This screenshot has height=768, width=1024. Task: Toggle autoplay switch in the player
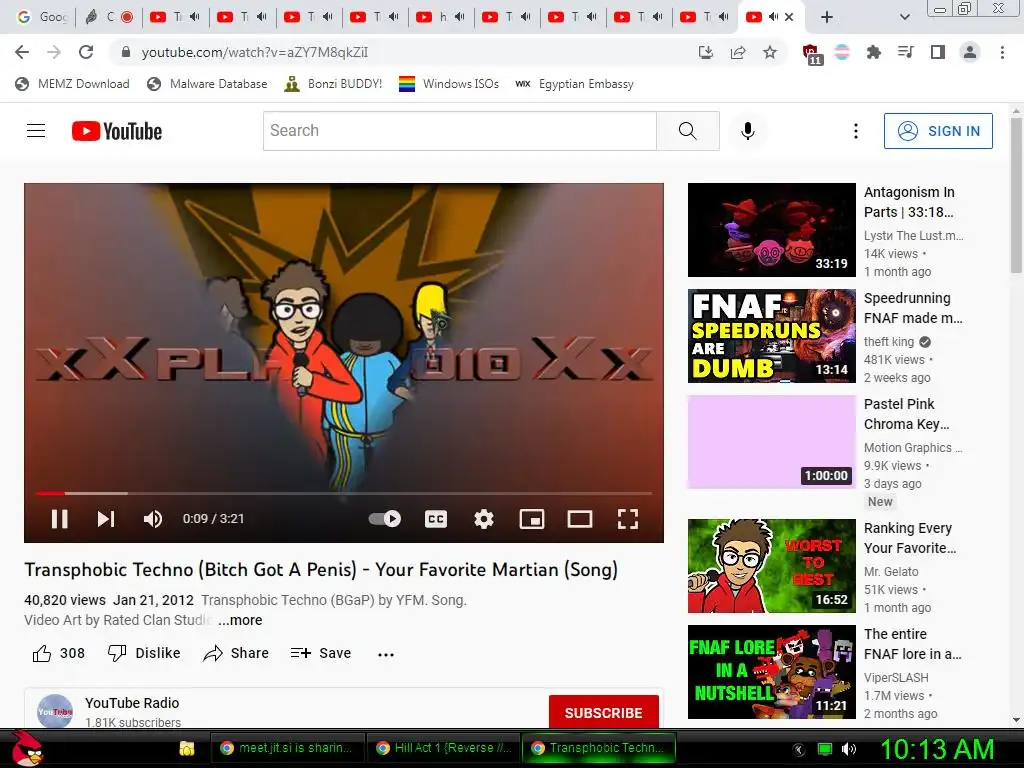click(385, 519)
